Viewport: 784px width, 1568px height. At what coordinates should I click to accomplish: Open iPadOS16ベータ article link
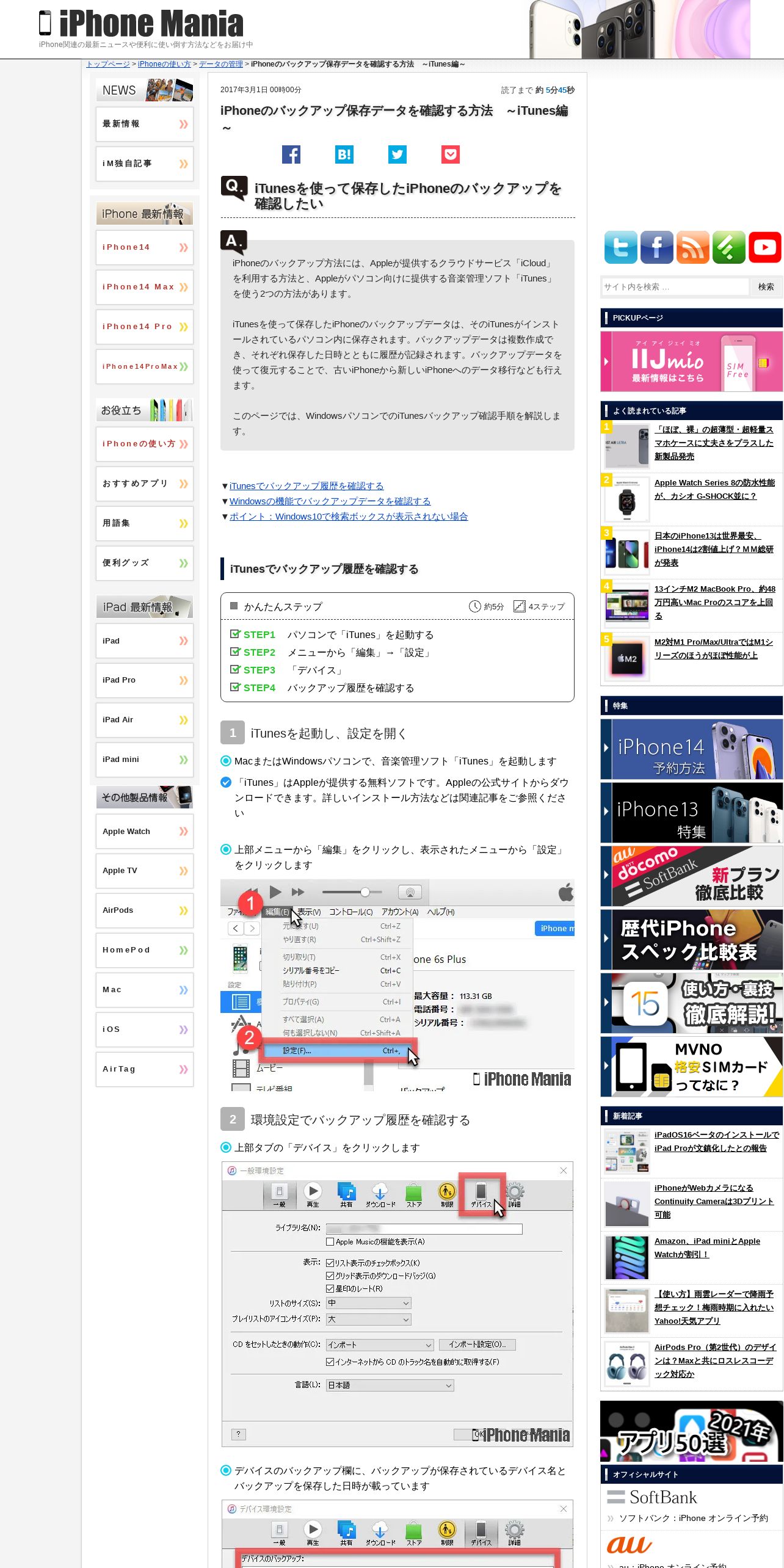(717, 1141)
